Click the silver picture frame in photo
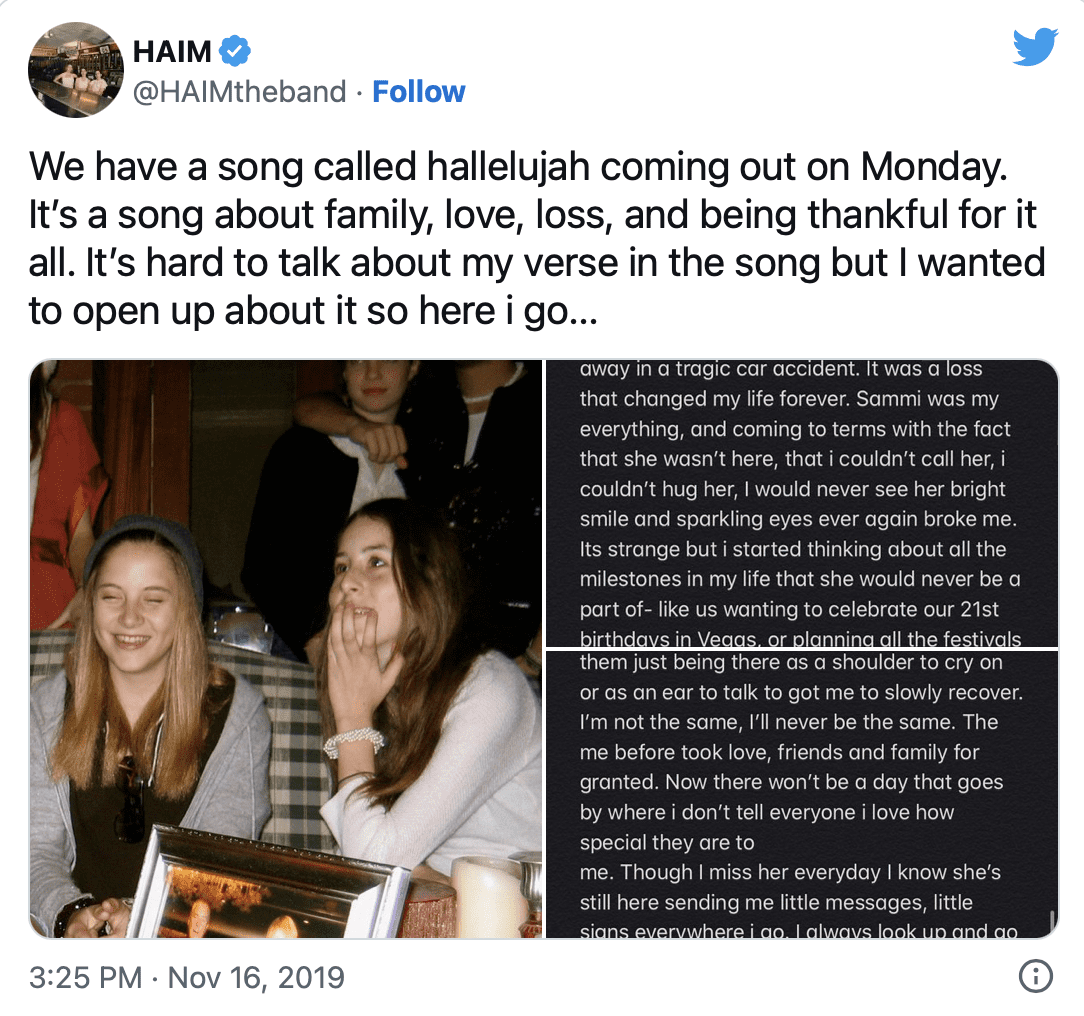 pyautogui.click(x=270, y=892)
